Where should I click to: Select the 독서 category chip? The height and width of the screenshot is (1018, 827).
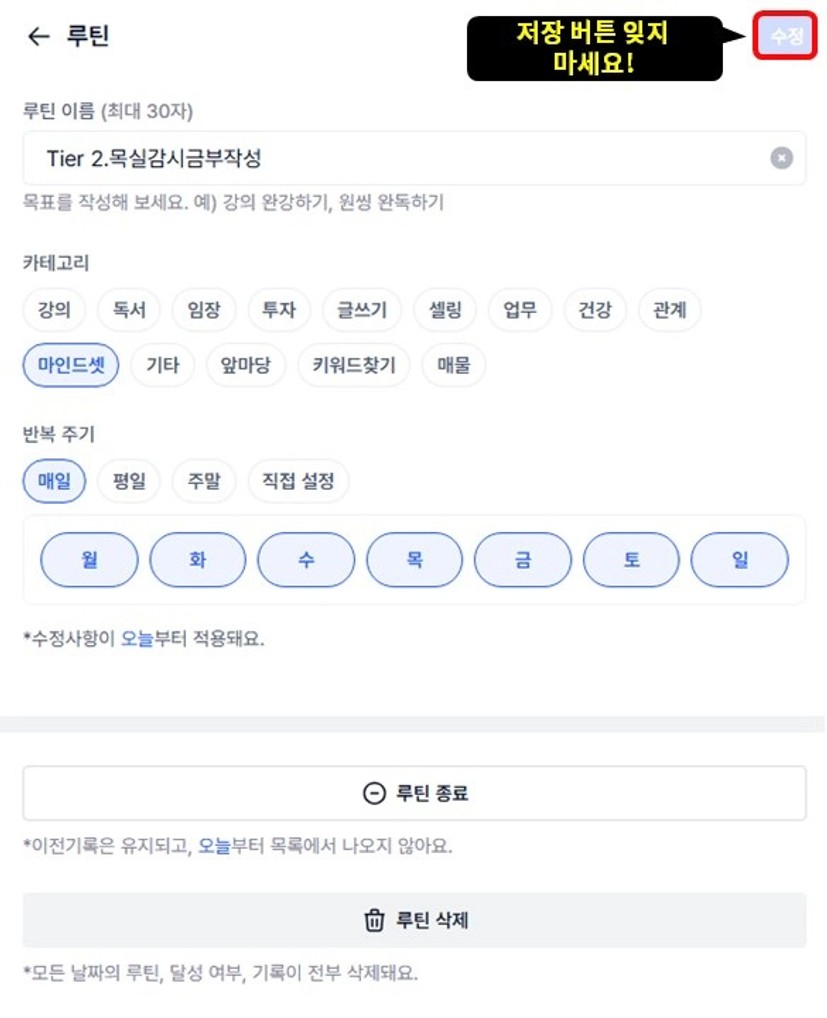129,310
